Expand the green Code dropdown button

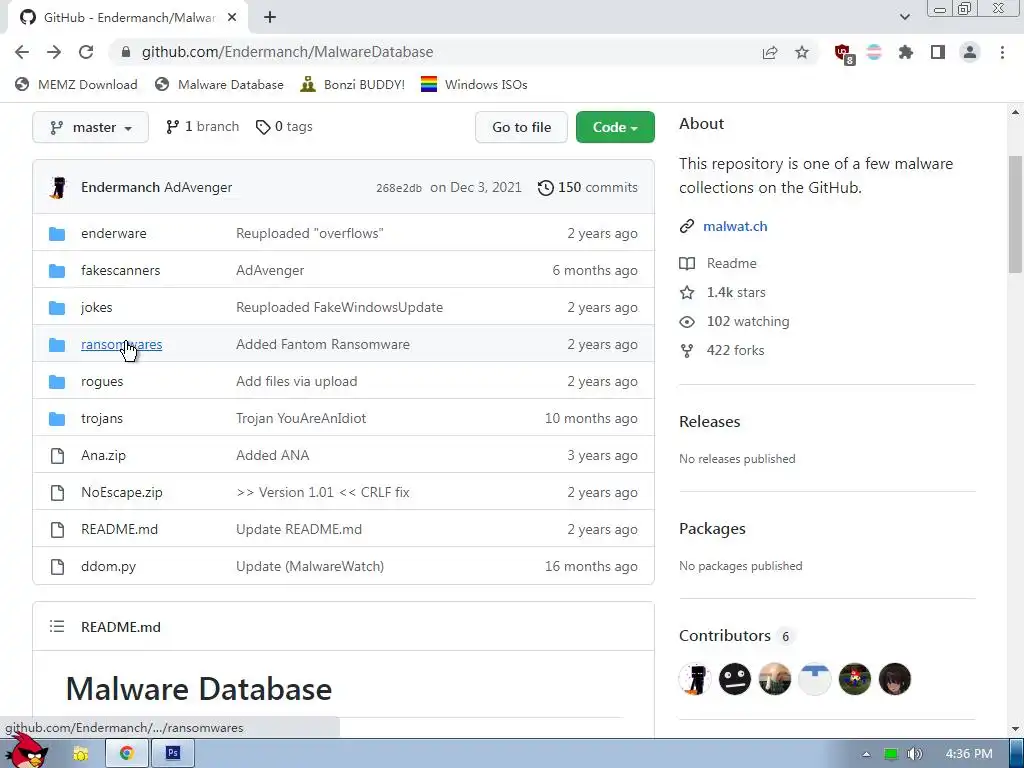click(615, 127)
